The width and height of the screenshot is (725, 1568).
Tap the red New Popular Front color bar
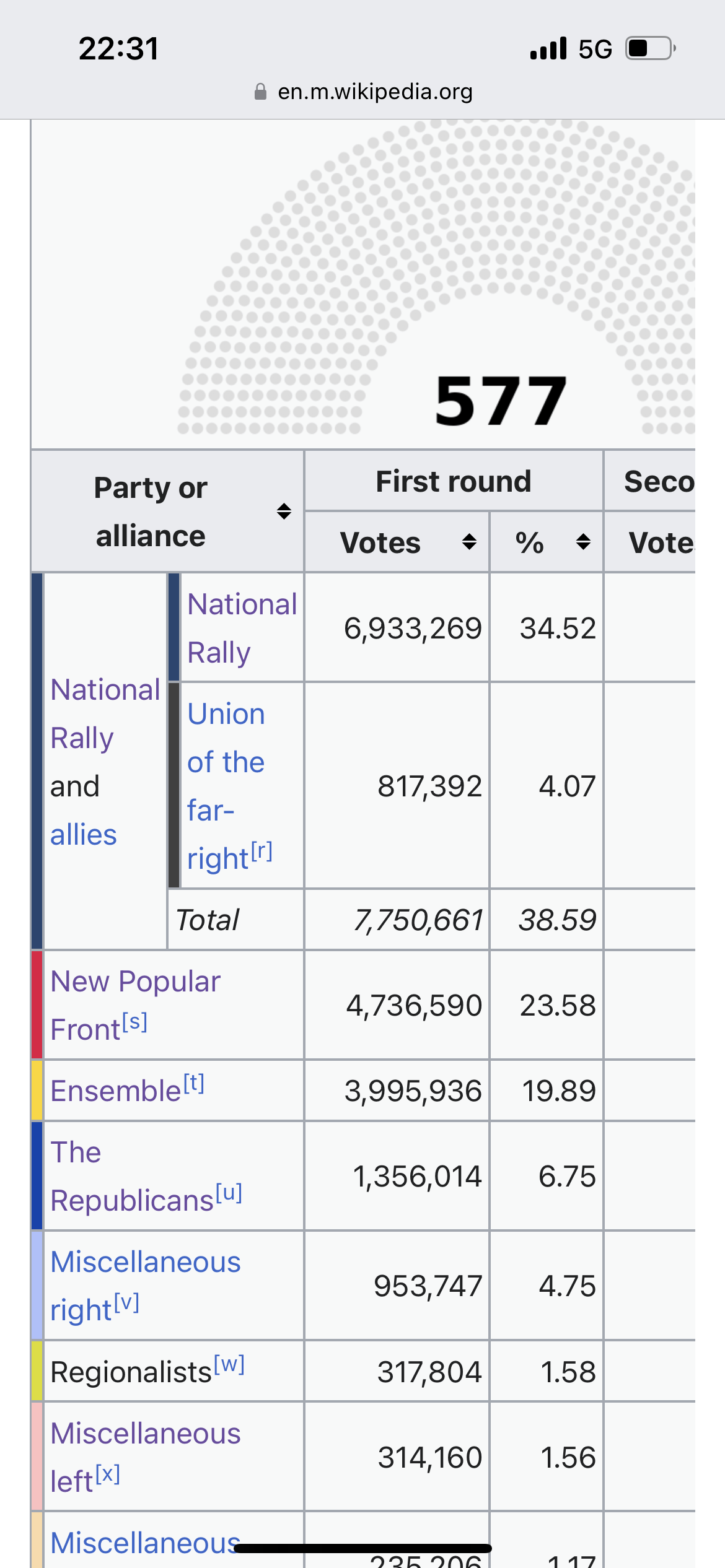coord(37,1004)
